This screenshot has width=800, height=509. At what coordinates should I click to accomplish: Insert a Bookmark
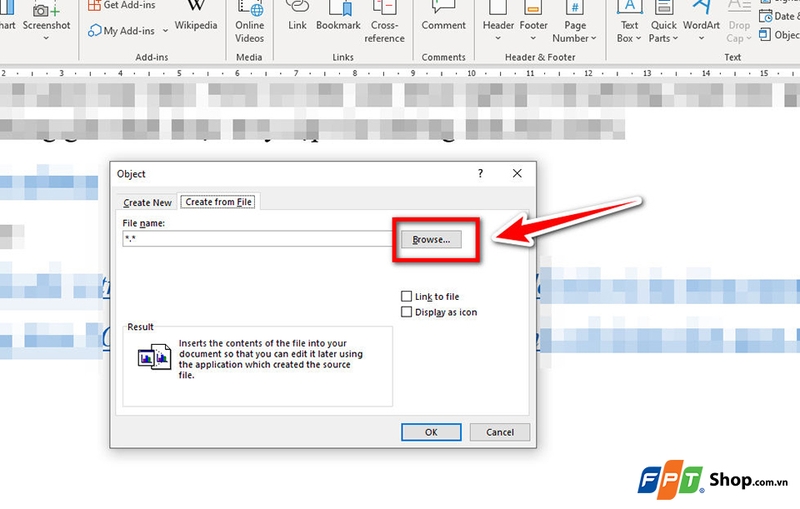(338, 17)
